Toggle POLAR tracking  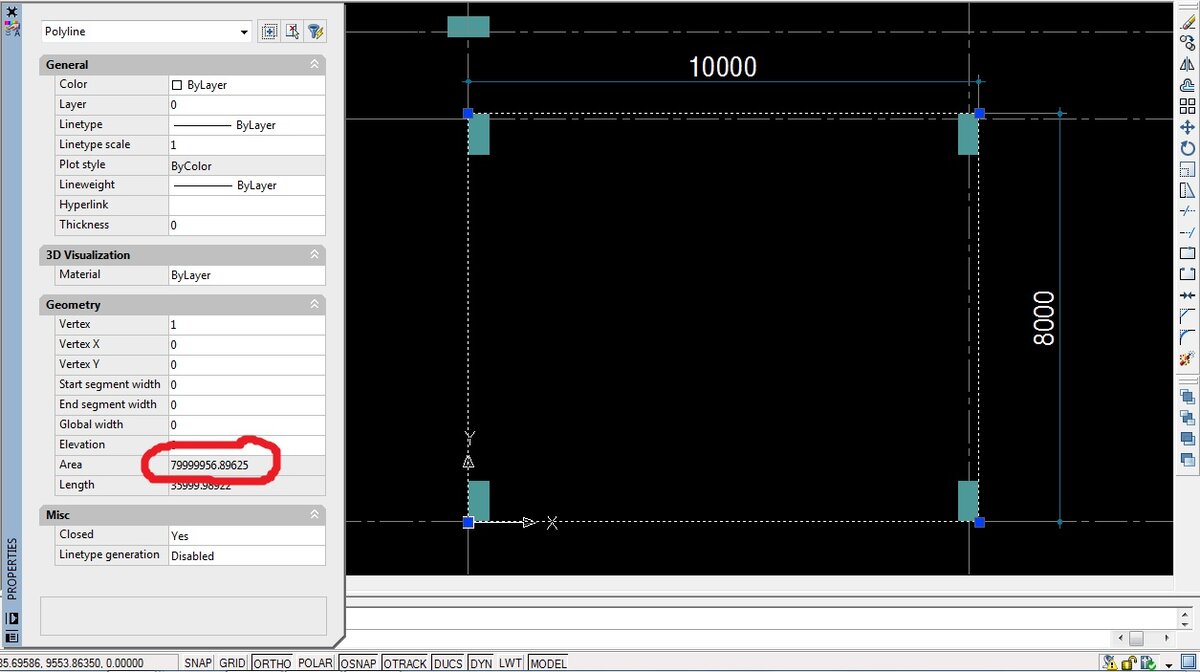click(x=315, y=663)
